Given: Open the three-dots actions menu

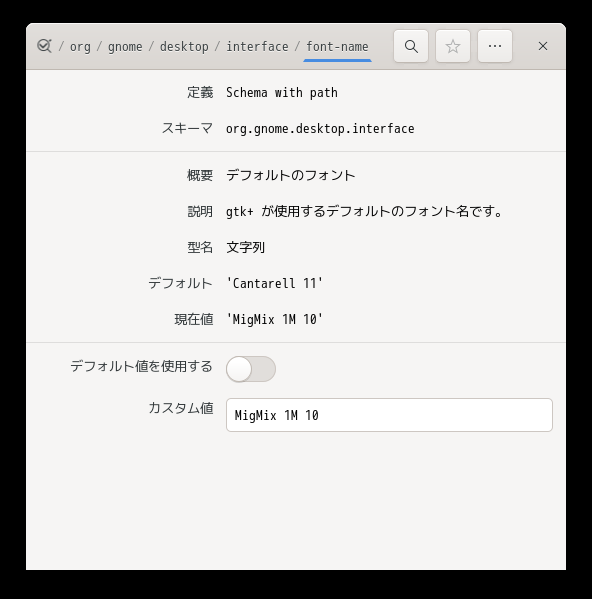Looking at the screenshot, I should point(495,46).
